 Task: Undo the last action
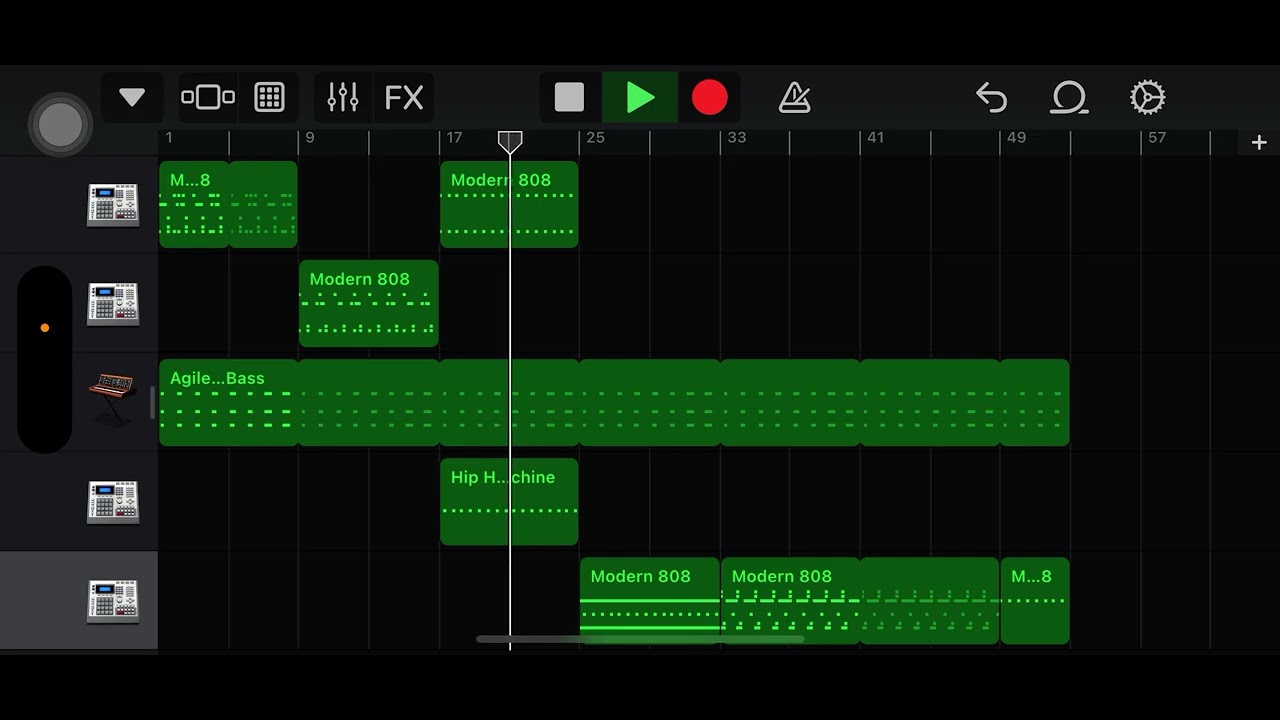991,98
